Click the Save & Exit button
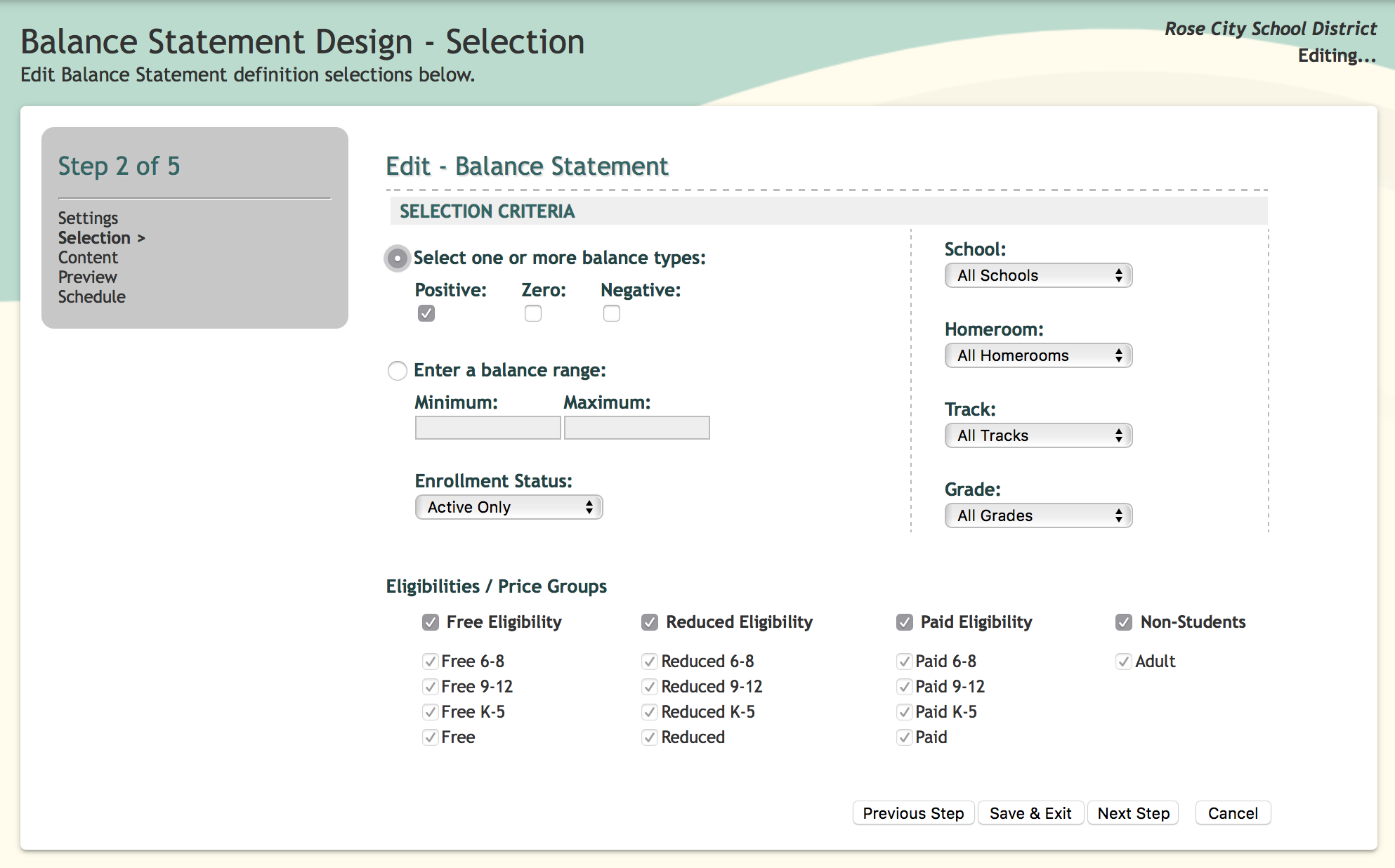Image resolution: width=1395 pixels, height=868 pixels. coord(1030,813)
